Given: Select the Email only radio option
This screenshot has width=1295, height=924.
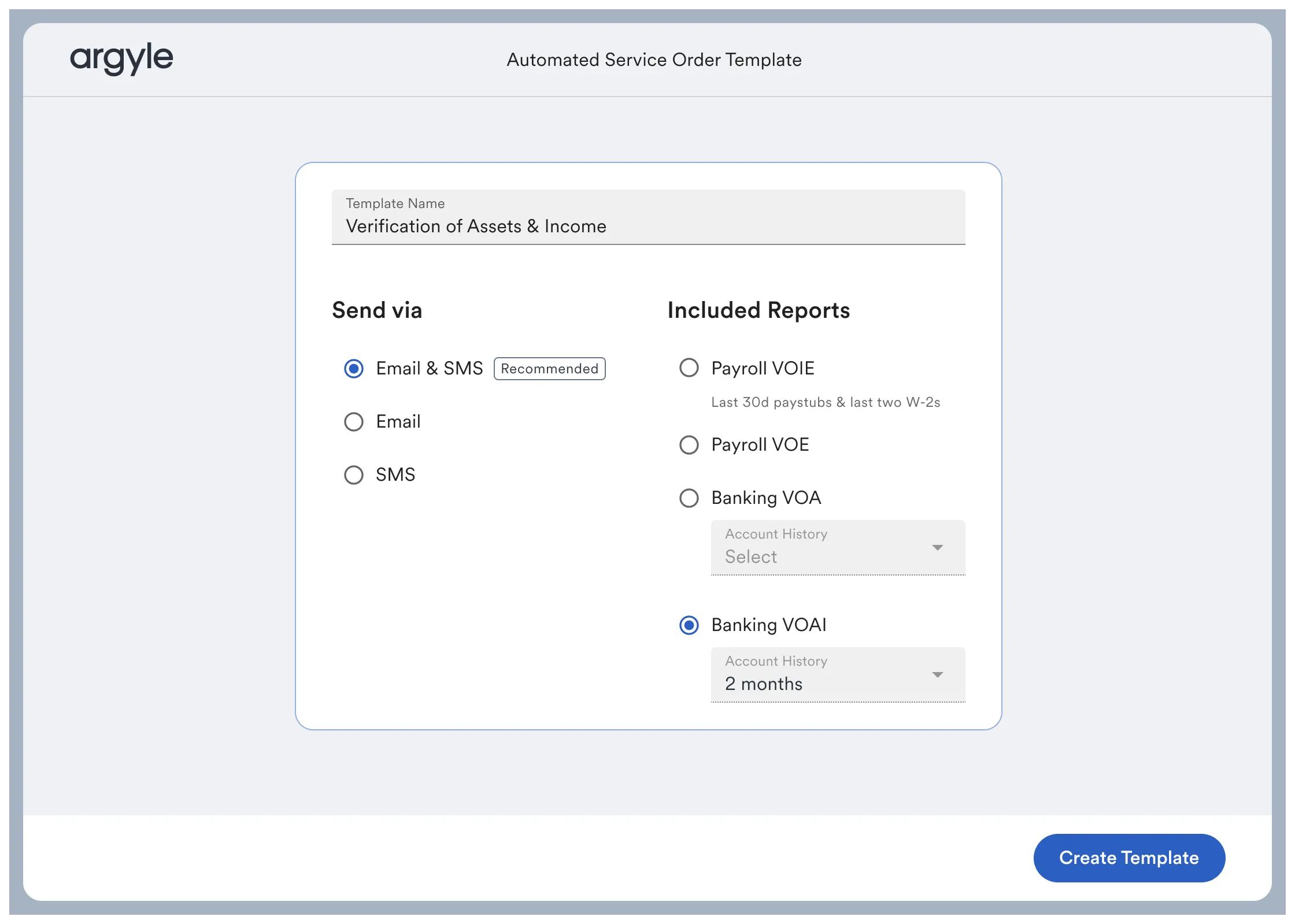Looking at the screenshot, I should (354, 422).
